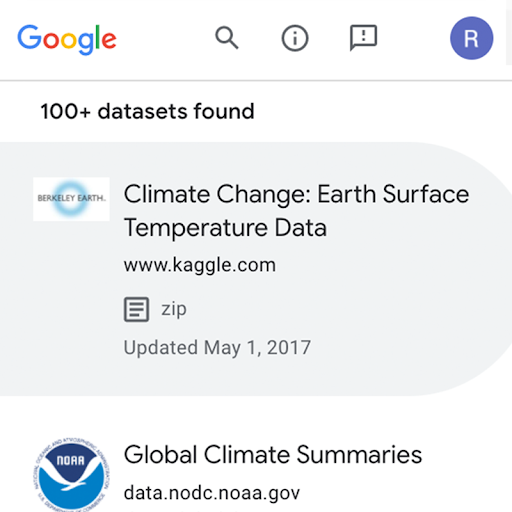512x512 pixels.
Task: Click empty header space between logo and search
Action: [x=166, y=38]
